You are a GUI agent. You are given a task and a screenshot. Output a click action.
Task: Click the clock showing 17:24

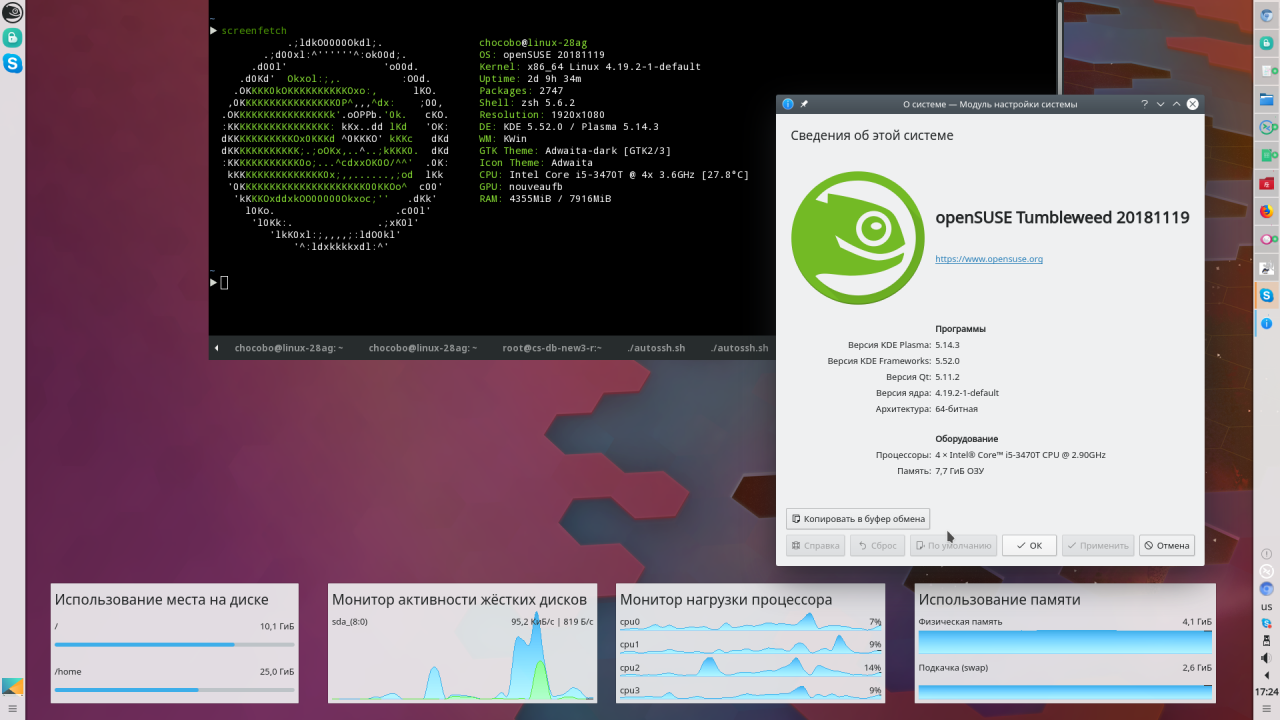tap(1266, 692)
